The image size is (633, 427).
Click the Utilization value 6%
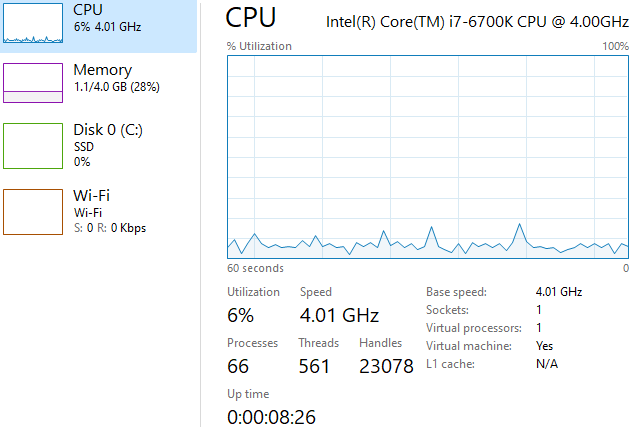[240, 316]
